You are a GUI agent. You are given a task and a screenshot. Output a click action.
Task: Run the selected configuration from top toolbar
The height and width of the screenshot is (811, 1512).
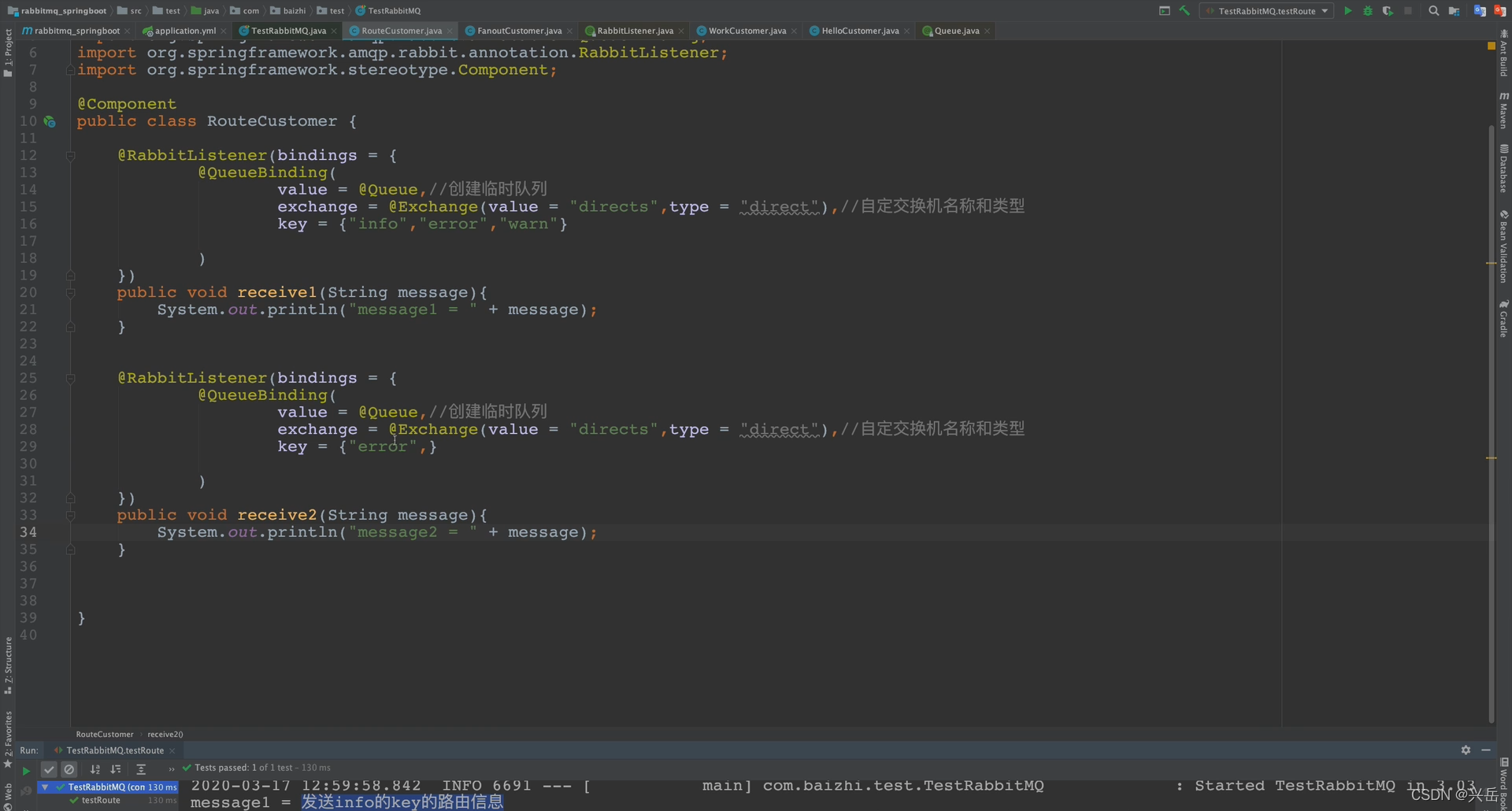1347,11
